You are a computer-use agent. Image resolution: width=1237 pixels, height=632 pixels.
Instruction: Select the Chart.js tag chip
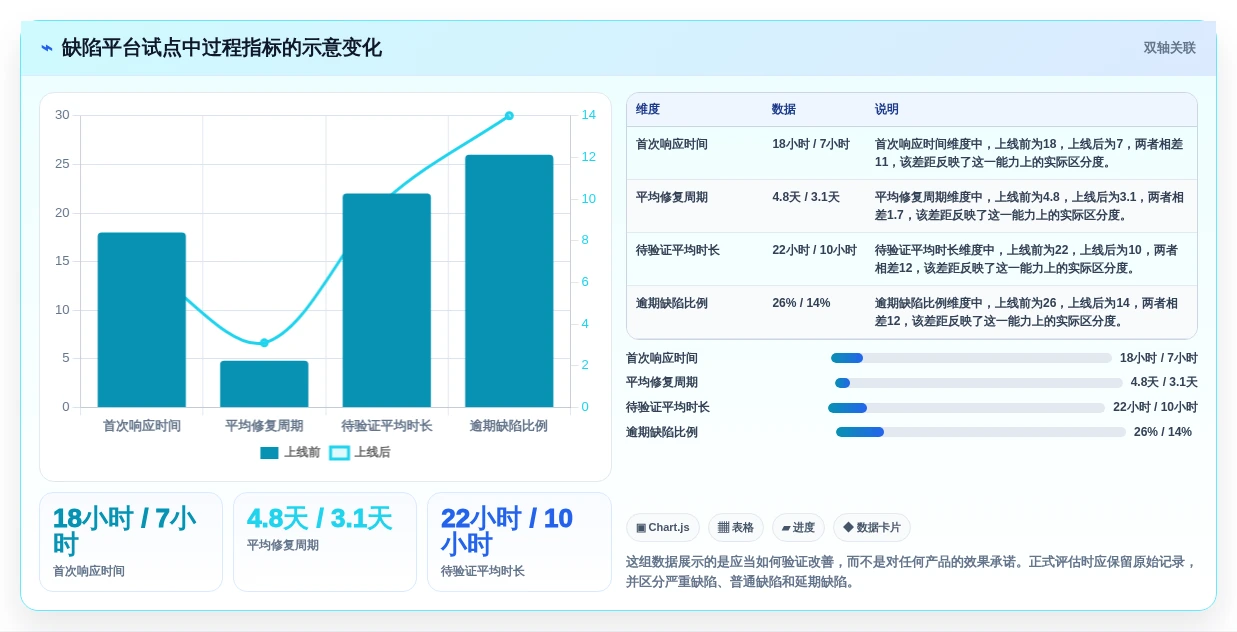click(x=663, y=528)
